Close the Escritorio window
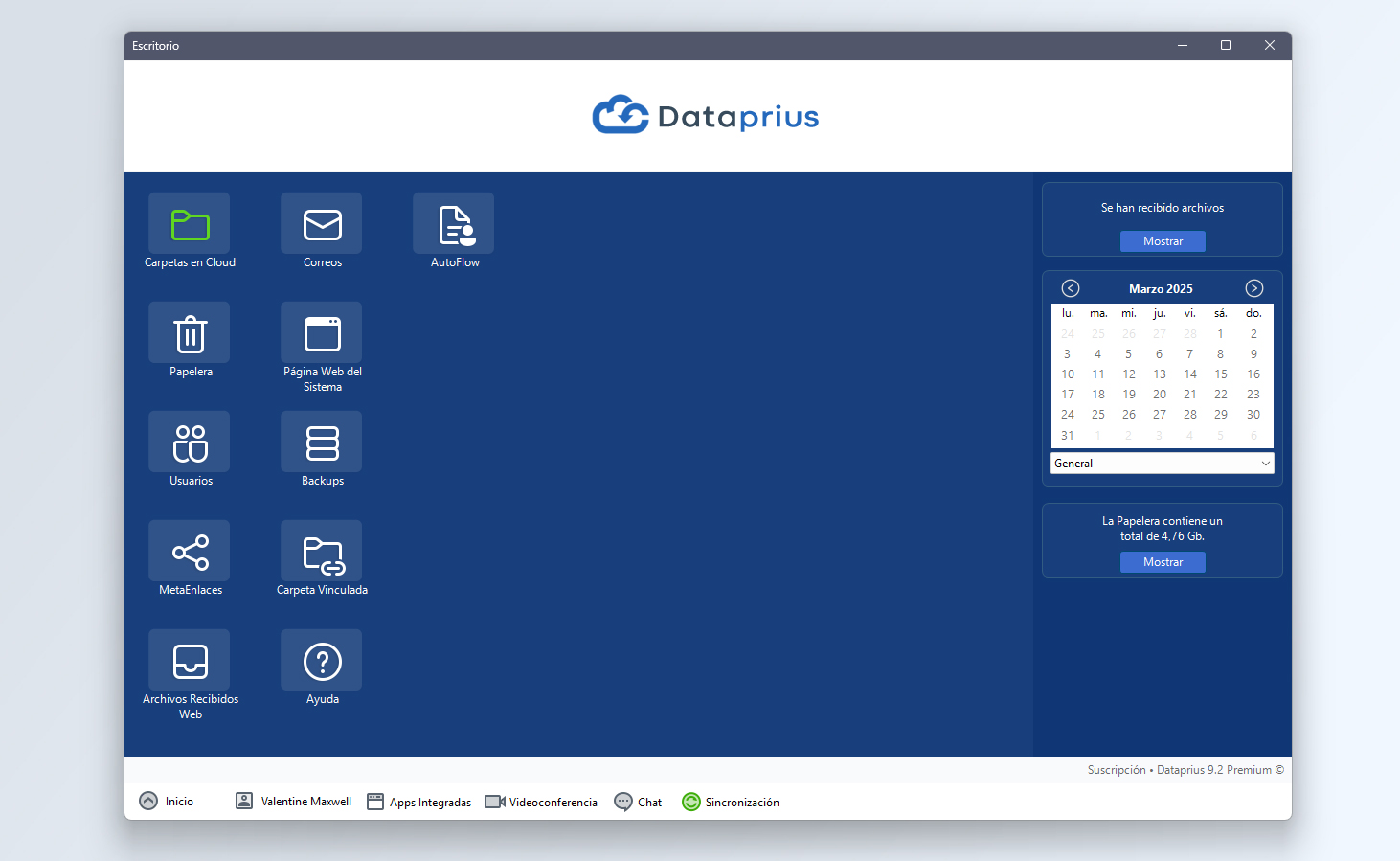 (1270, 45)
